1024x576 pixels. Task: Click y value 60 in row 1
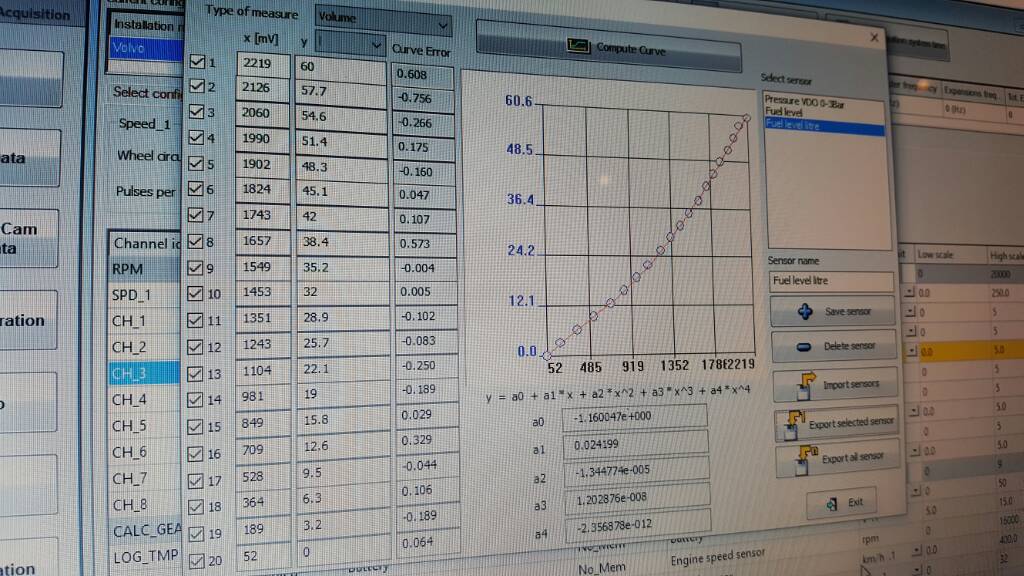(340, 68)
